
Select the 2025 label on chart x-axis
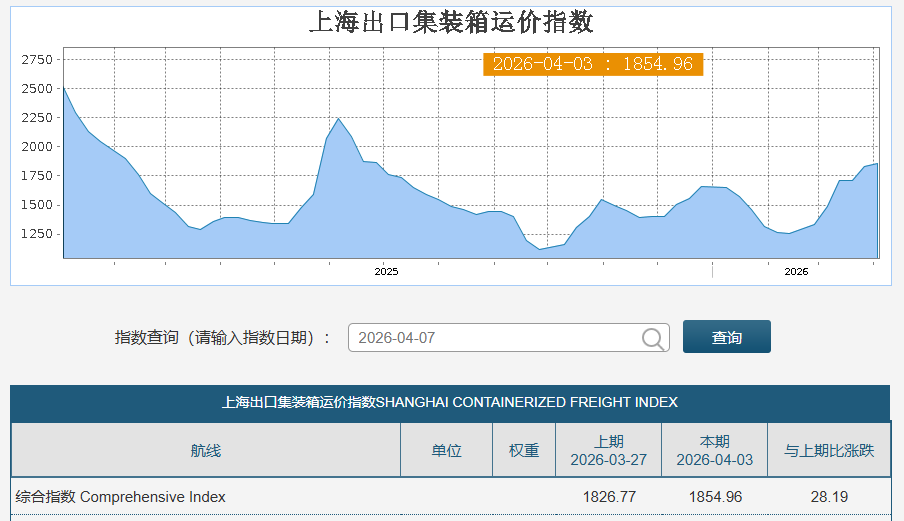(386, 271)
